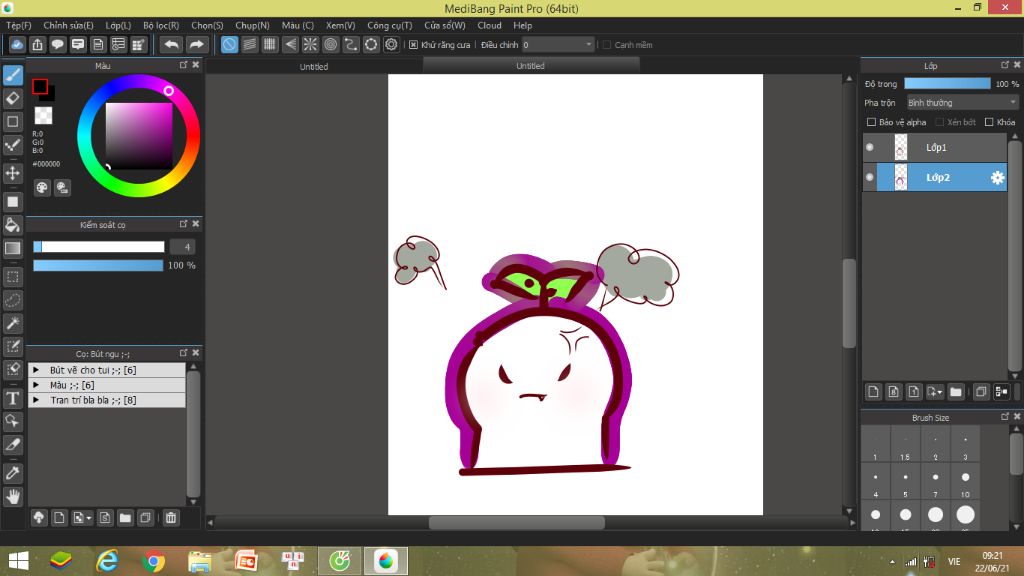Enable the grid (crisscross) snap guide
The height and width of the screenshot is (576, 1024).
click(x=270, y=44)
